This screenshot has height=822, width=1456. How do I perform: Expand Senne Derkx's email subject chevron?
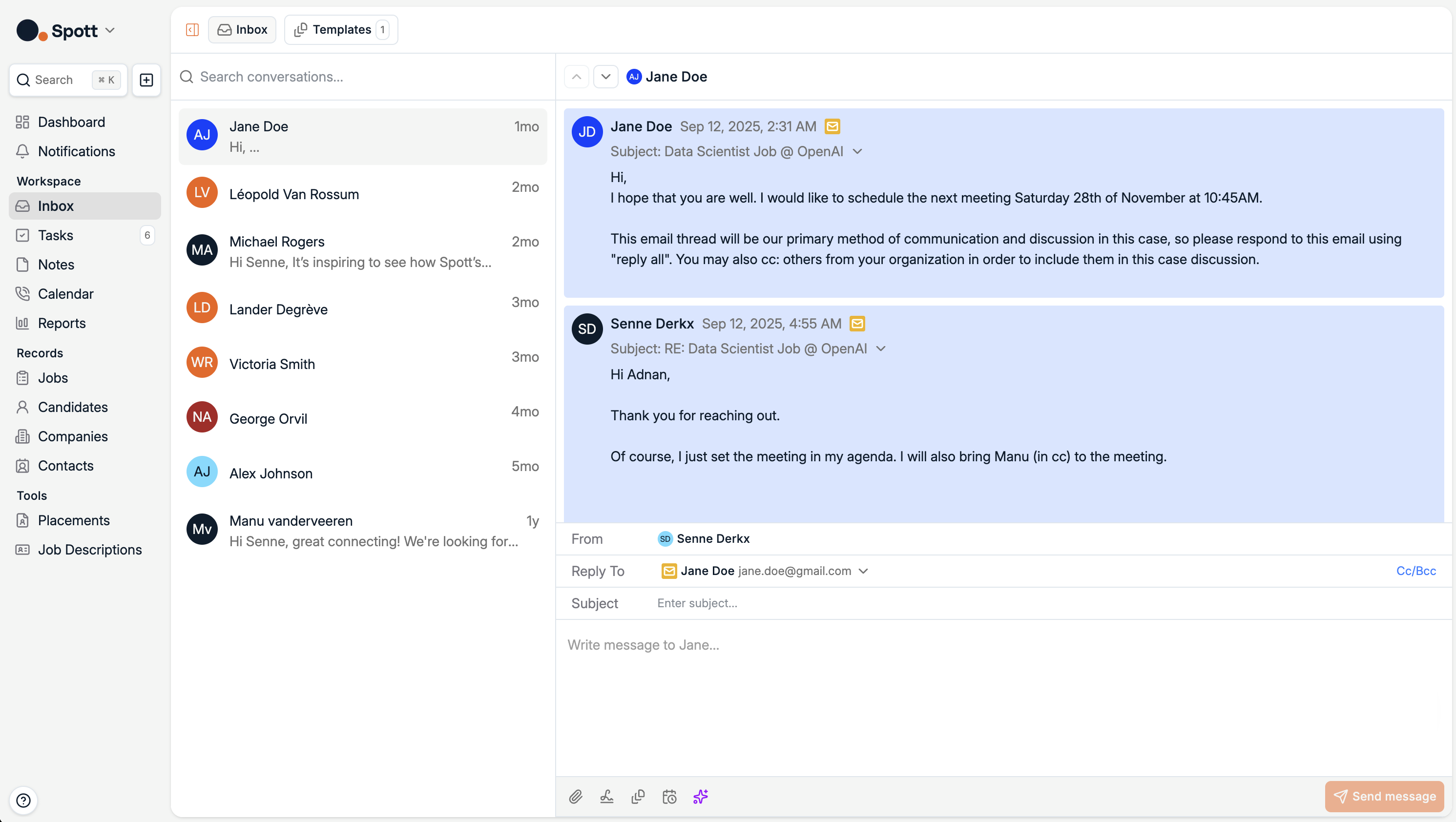[881, 349]
